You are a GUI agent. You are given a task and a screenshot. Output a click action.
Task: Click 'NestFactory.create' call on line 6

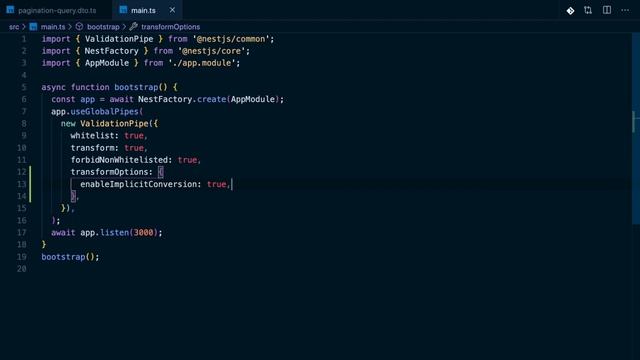coord(182,100)
